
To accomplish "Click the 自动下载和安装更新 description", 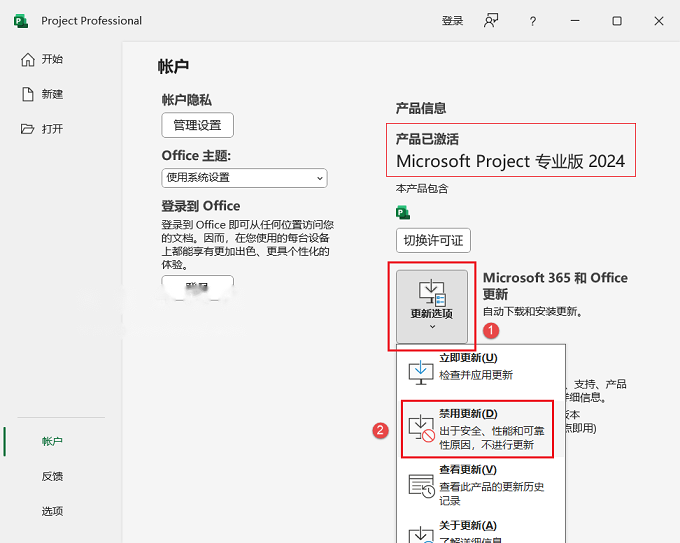I will pos(533,311).
